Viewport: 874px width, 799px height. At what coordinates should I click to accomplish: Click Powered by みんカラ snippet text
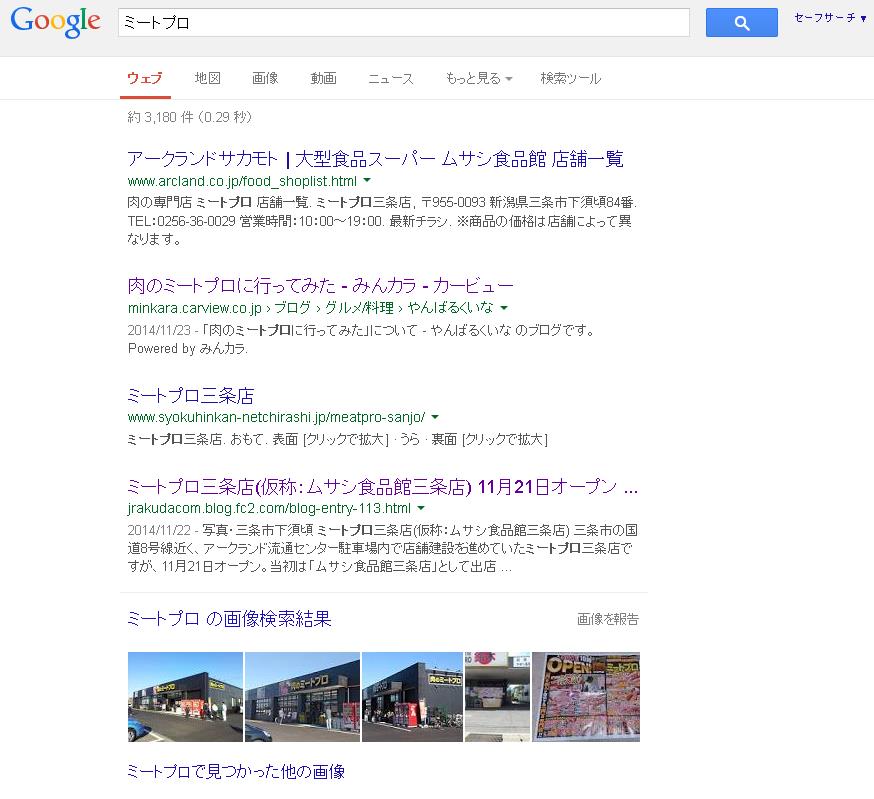[188, 348]
